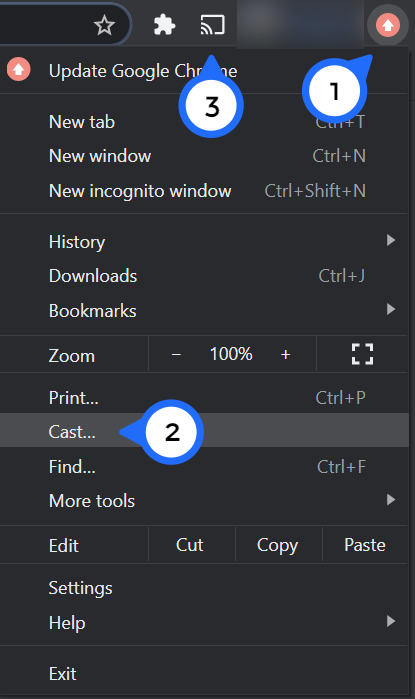Click the red update arrow beside Update Google Chrome
Viewport: 415px width, 699px height.
point(18,70)
